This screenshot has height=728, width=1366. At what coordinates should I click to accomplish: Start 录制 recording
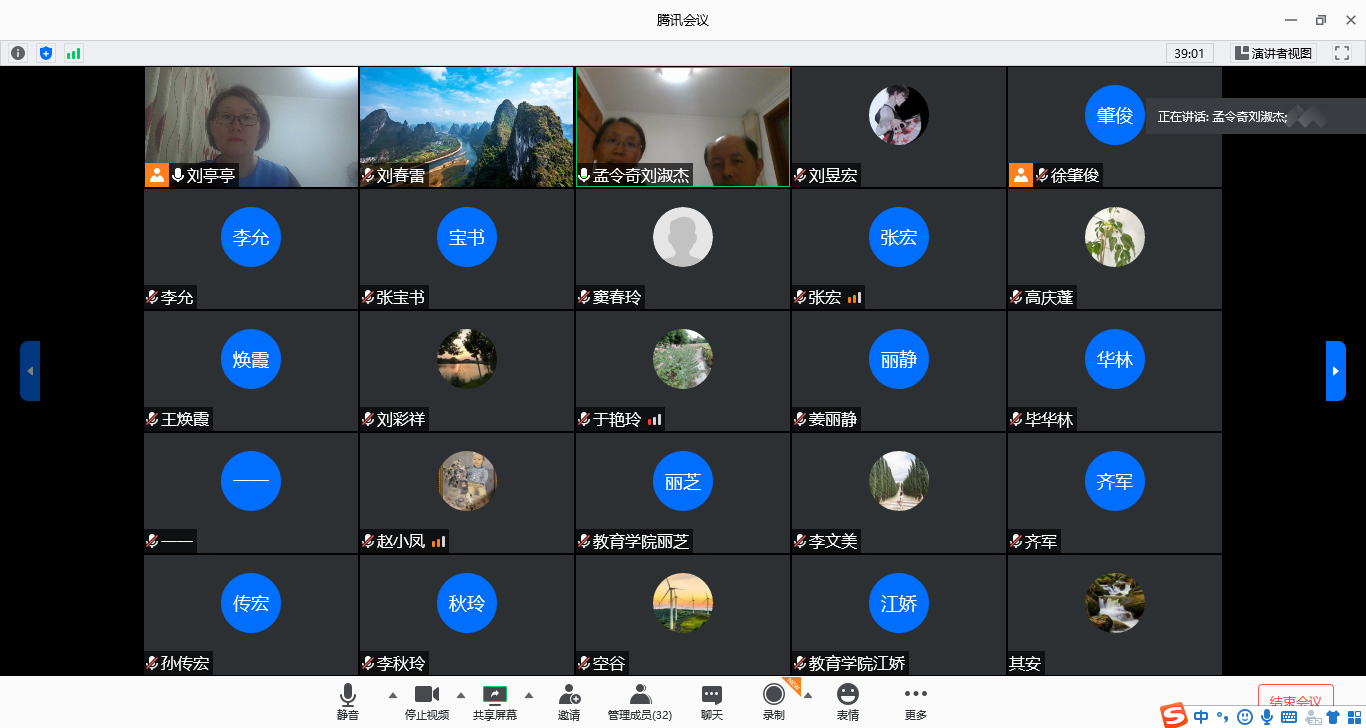(x=774, y=702)
